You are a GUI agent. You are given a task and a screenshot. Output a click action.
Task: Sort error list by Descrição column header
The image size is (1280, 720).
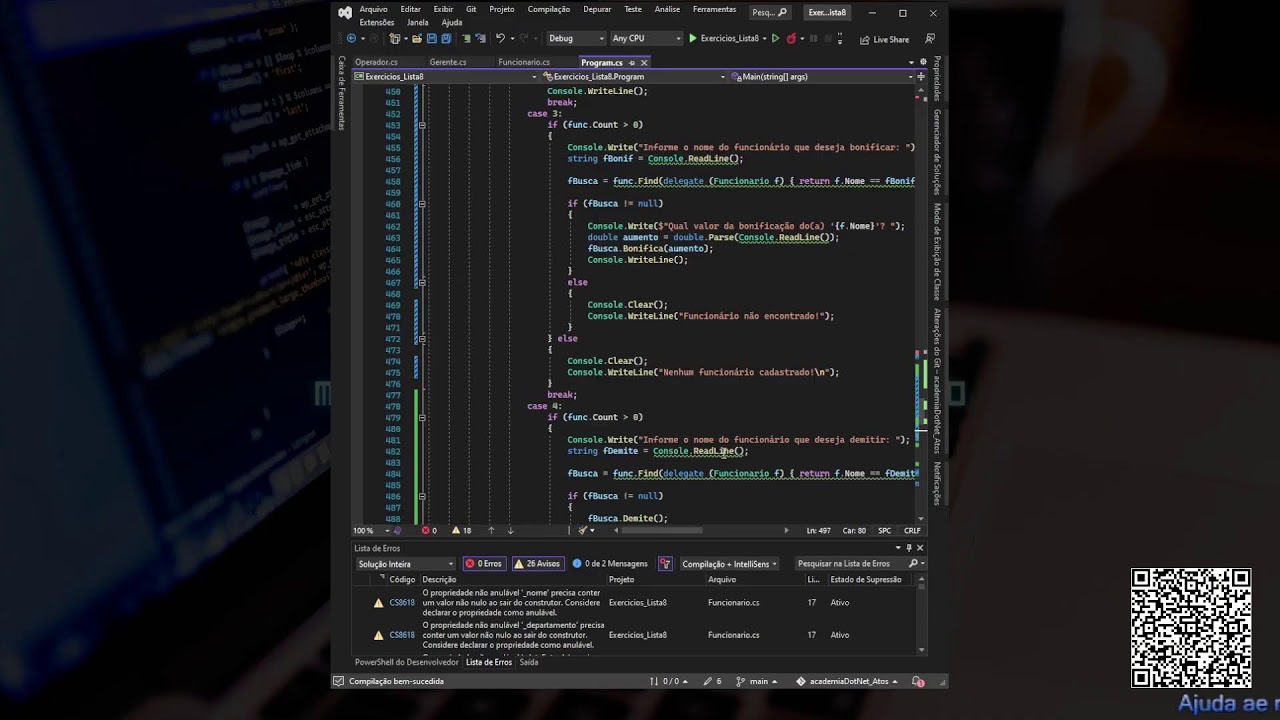(439, 579)
